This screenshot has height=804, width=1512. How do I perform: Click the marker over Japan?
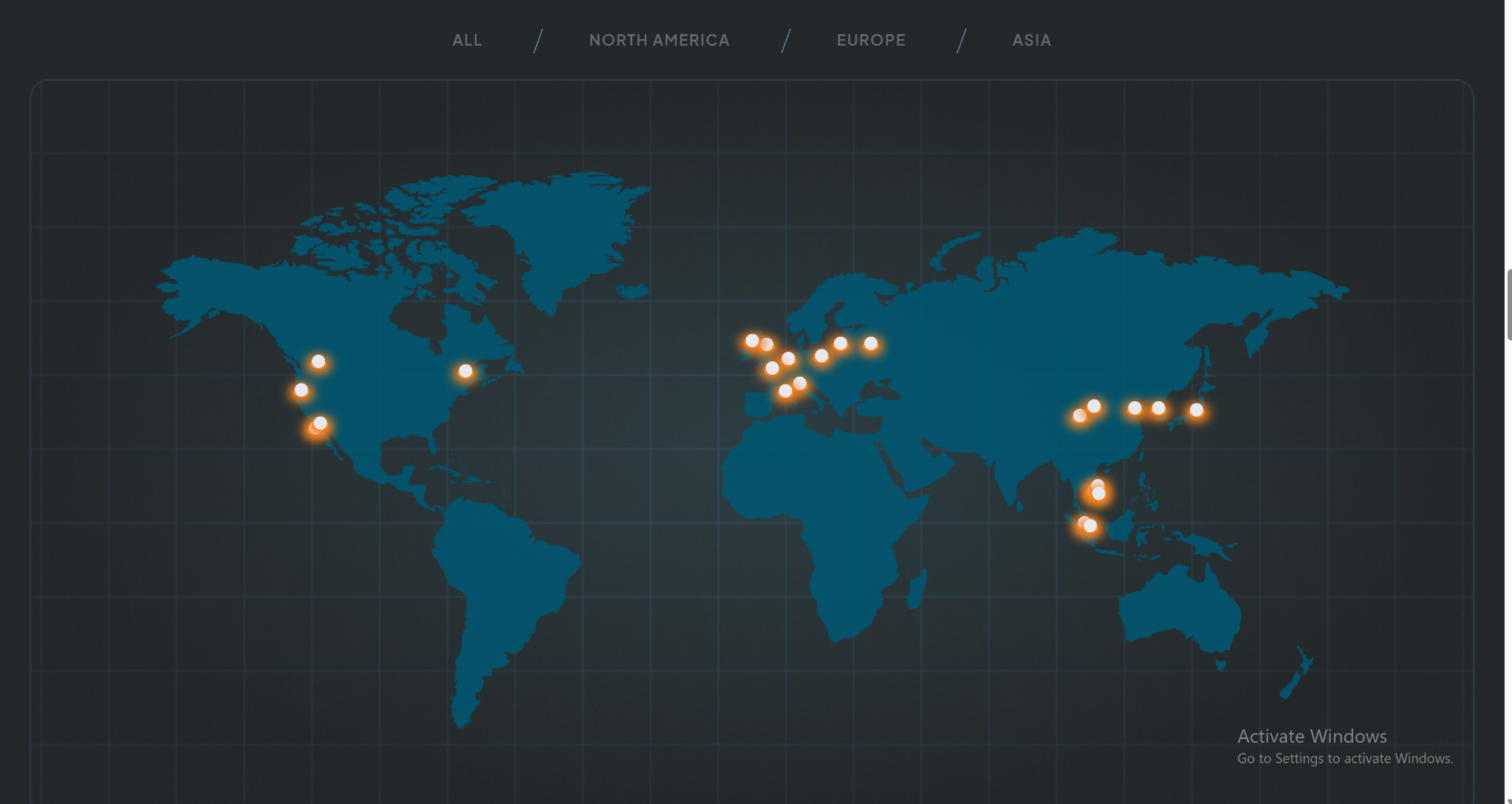coord(1197,409)
